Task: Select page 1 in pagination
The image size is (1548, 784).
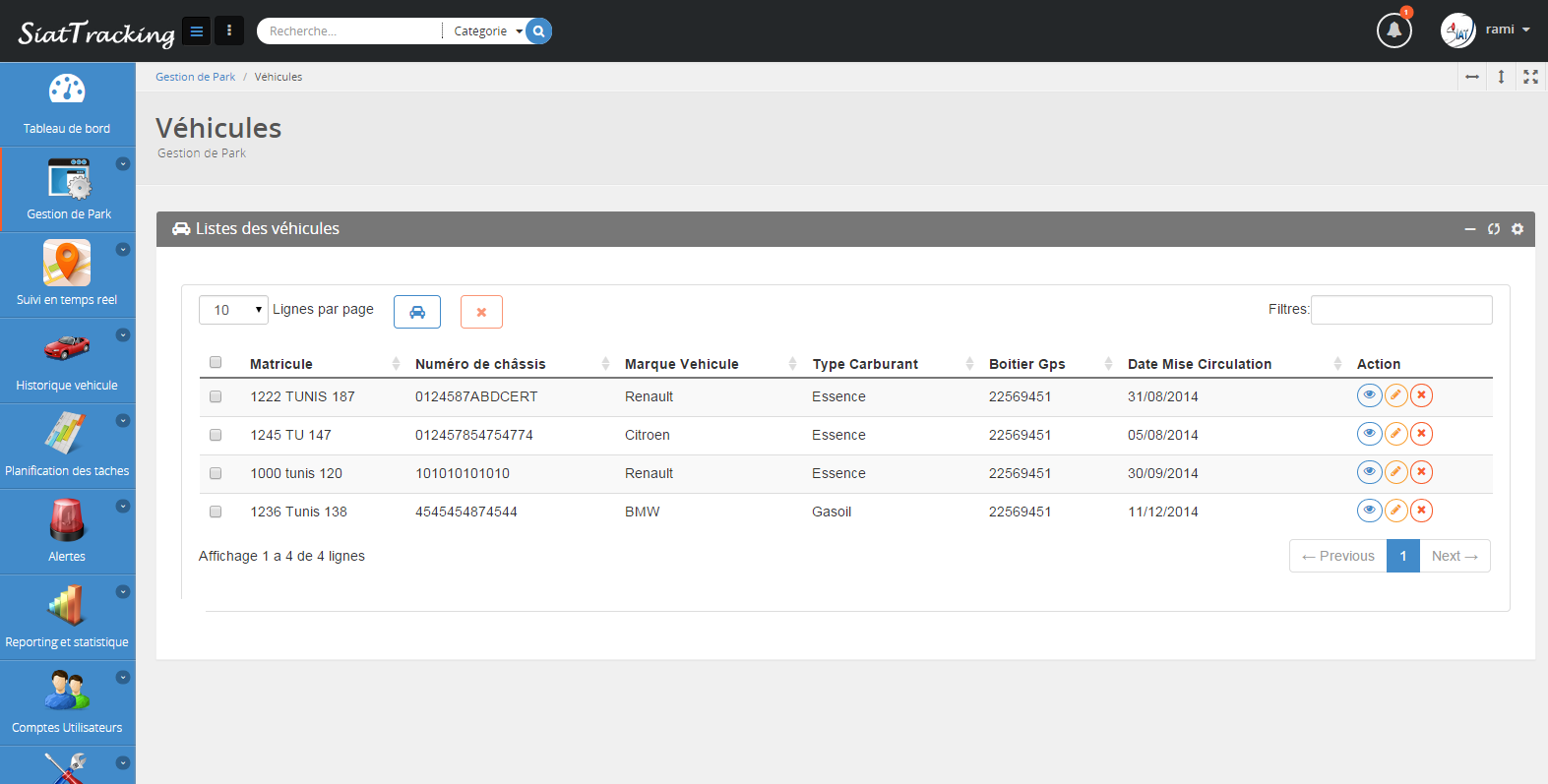Action: coord(1403,556)
